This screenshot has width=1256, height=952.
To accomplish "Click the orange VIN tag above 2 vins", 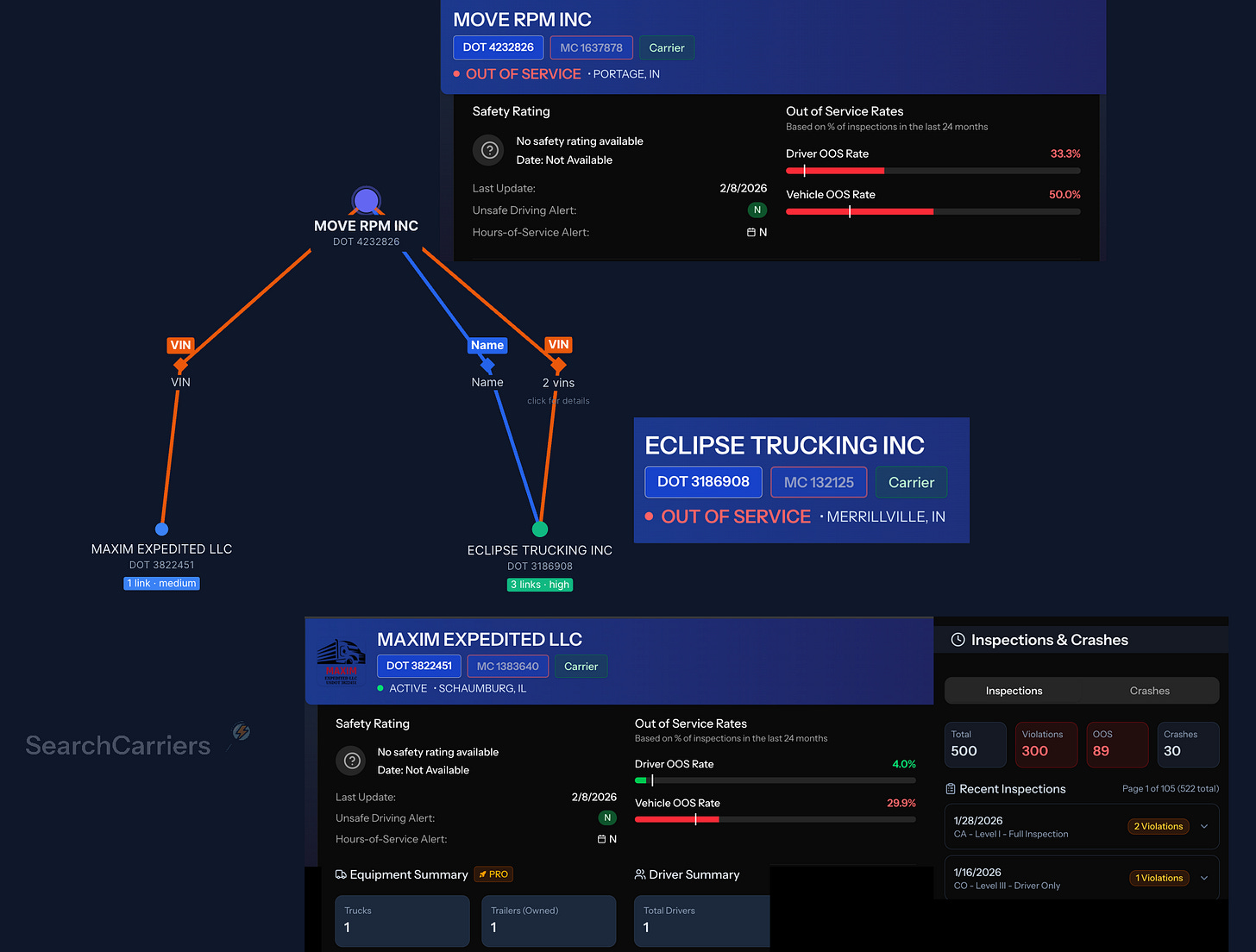I will point(559,344).
